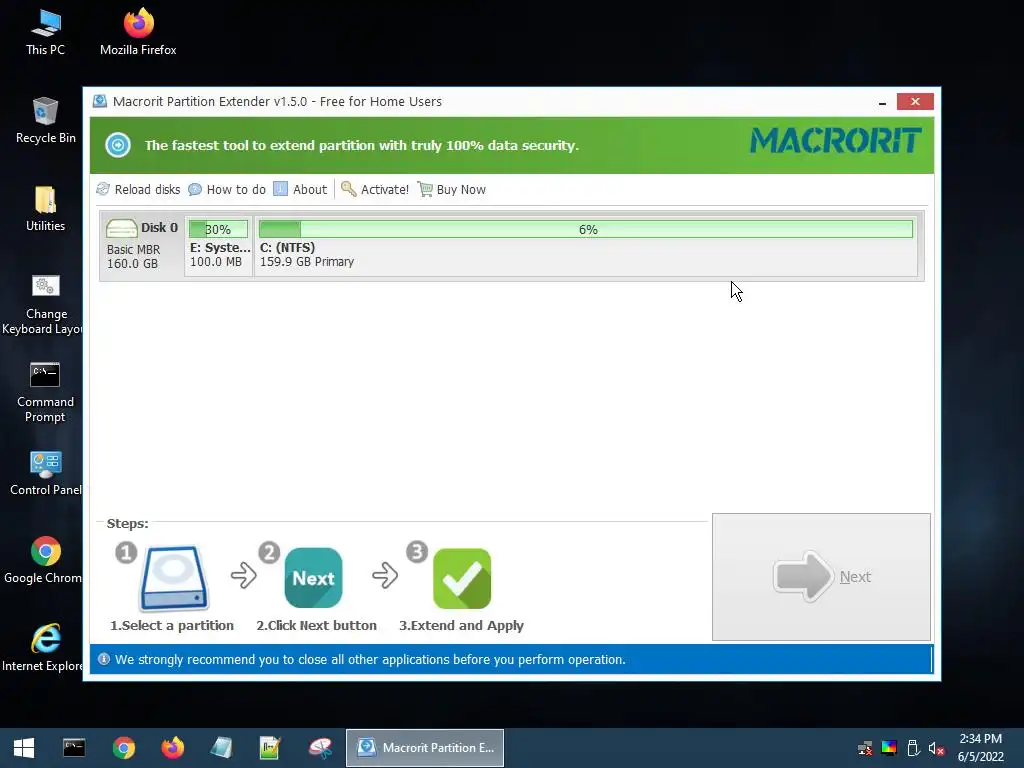Select the C: (NTFS) partition

point(585,245)
